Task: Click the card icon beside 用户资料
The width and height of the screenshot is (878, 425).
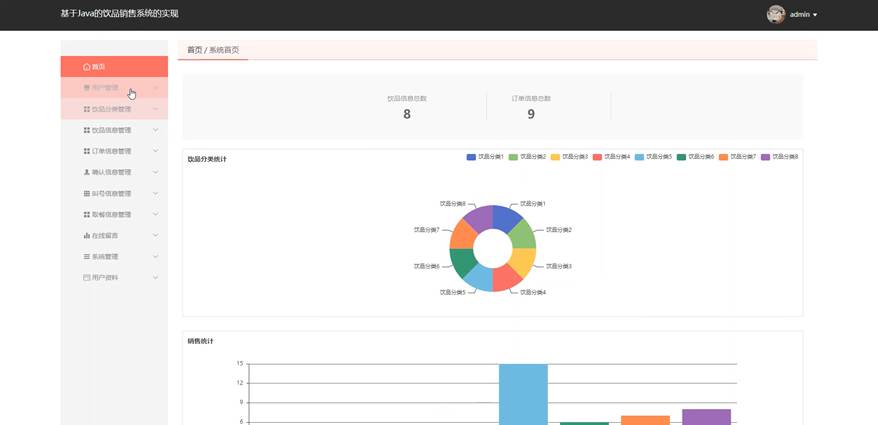Action: [x=86, y=278]
